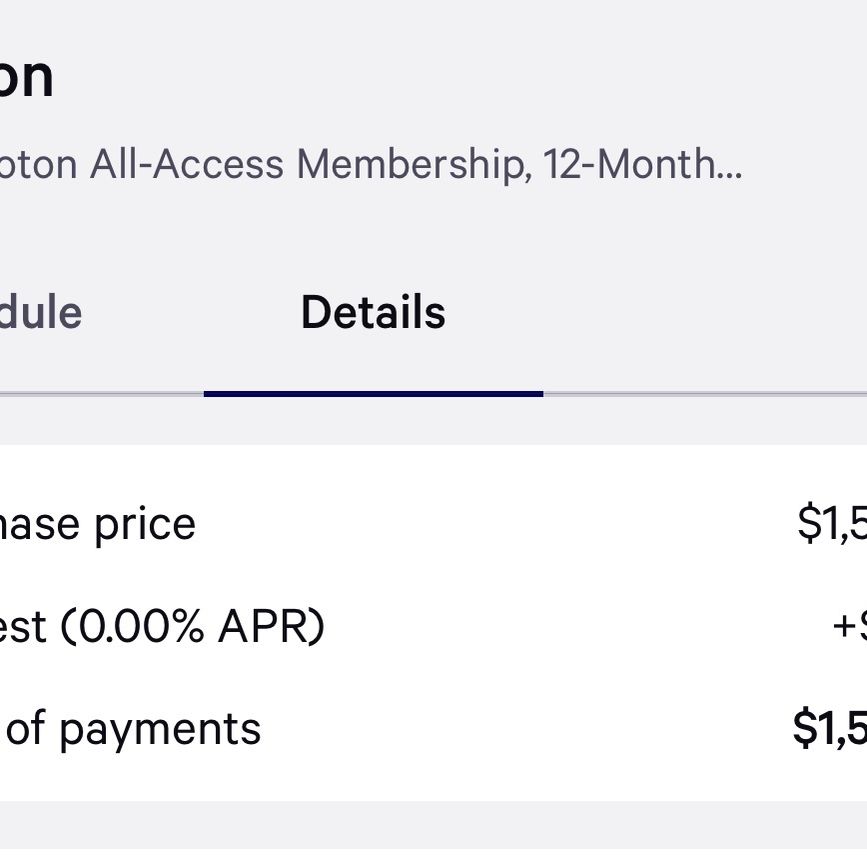Screen dimensions: 867x867
Task: Click the interest (0.00% APR) label
Action: point(162,626)
